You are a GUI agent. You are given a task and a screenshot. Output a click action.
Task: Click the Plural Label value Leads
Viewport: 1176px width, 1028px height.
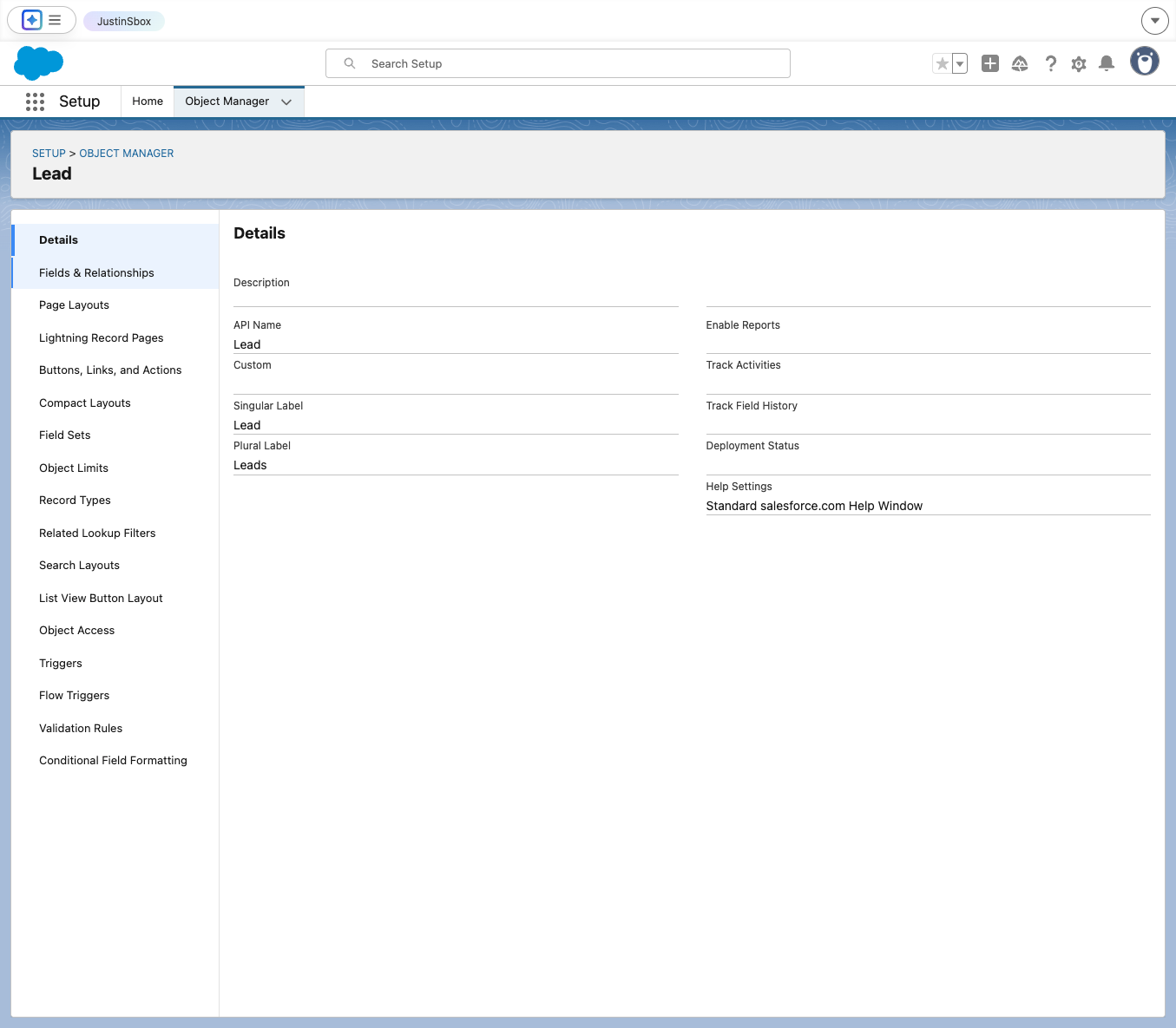click(x=250, y=465)
